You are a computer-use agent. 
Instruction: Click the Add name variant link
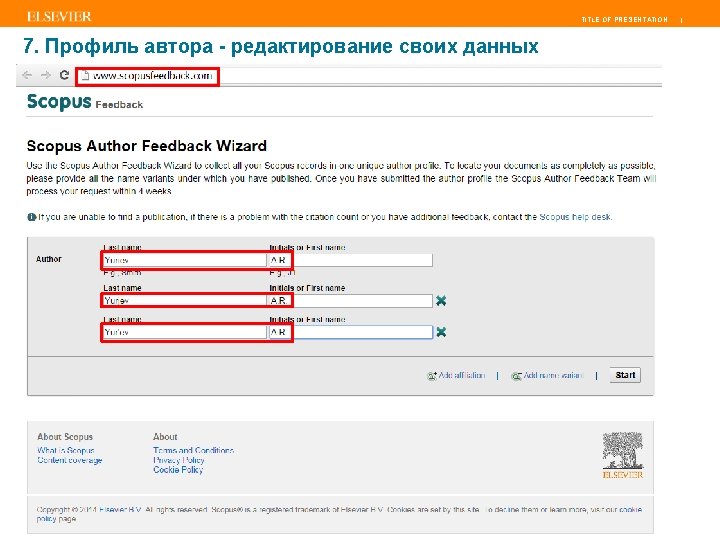point(547,376)
